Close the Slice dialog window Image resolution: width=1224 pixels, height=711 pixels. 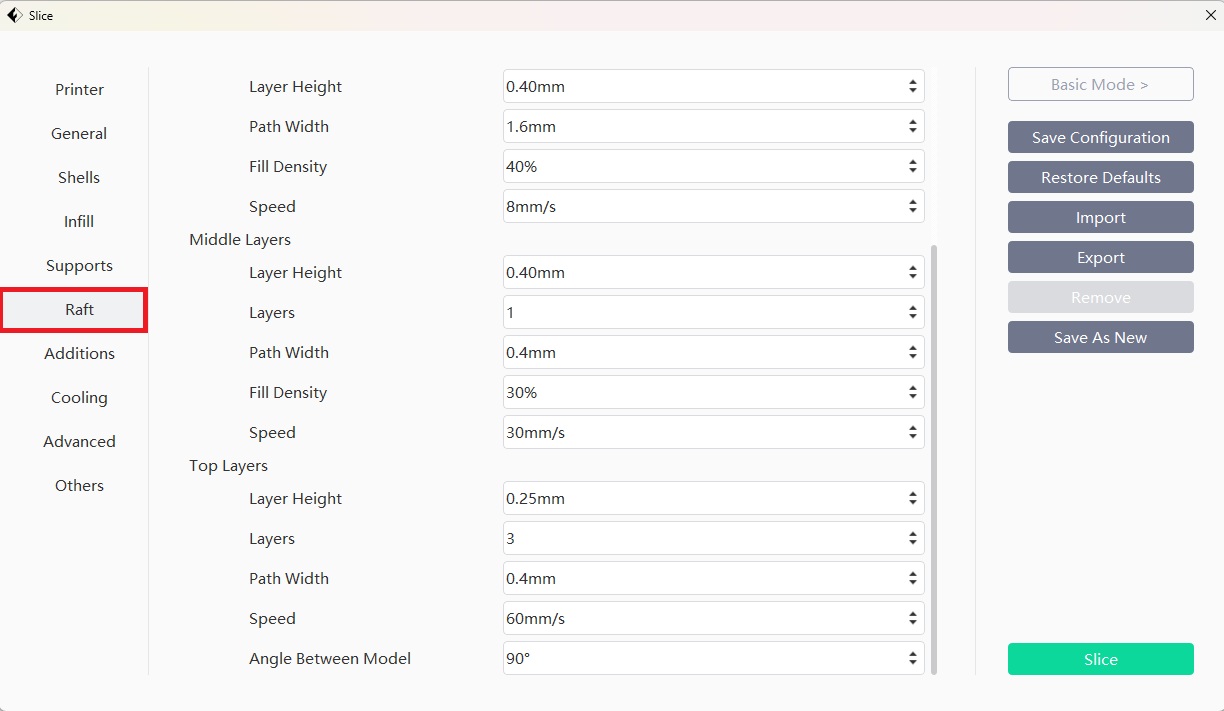[x=1210, y=15]
